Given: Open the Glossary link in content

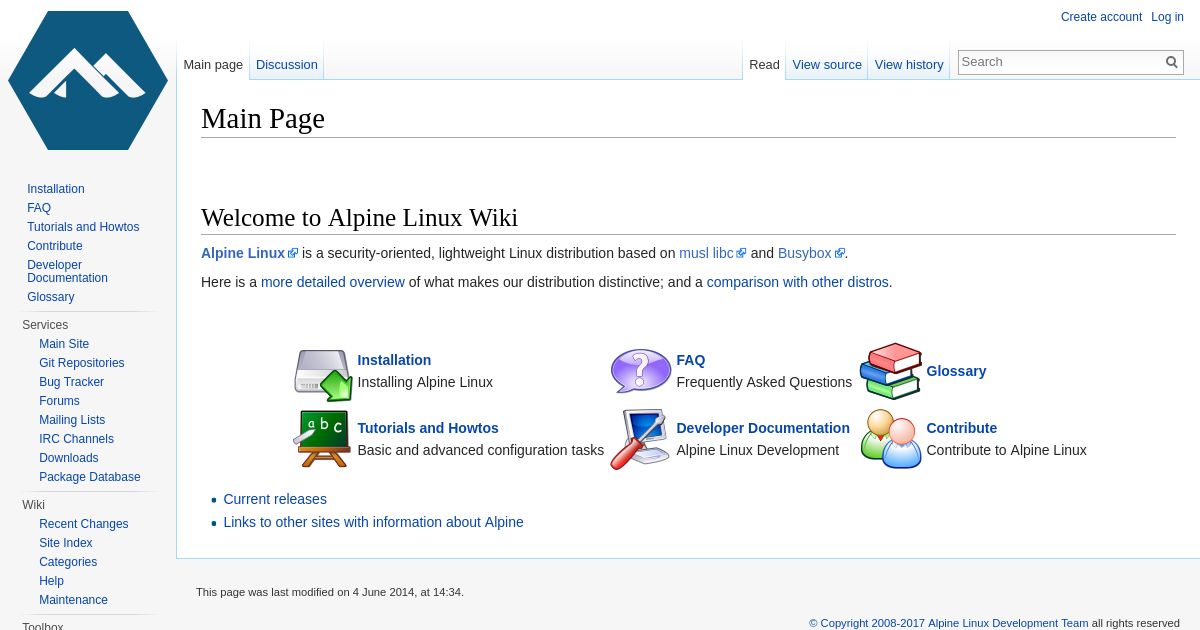Looking at the screenshot, I should 956,371.
